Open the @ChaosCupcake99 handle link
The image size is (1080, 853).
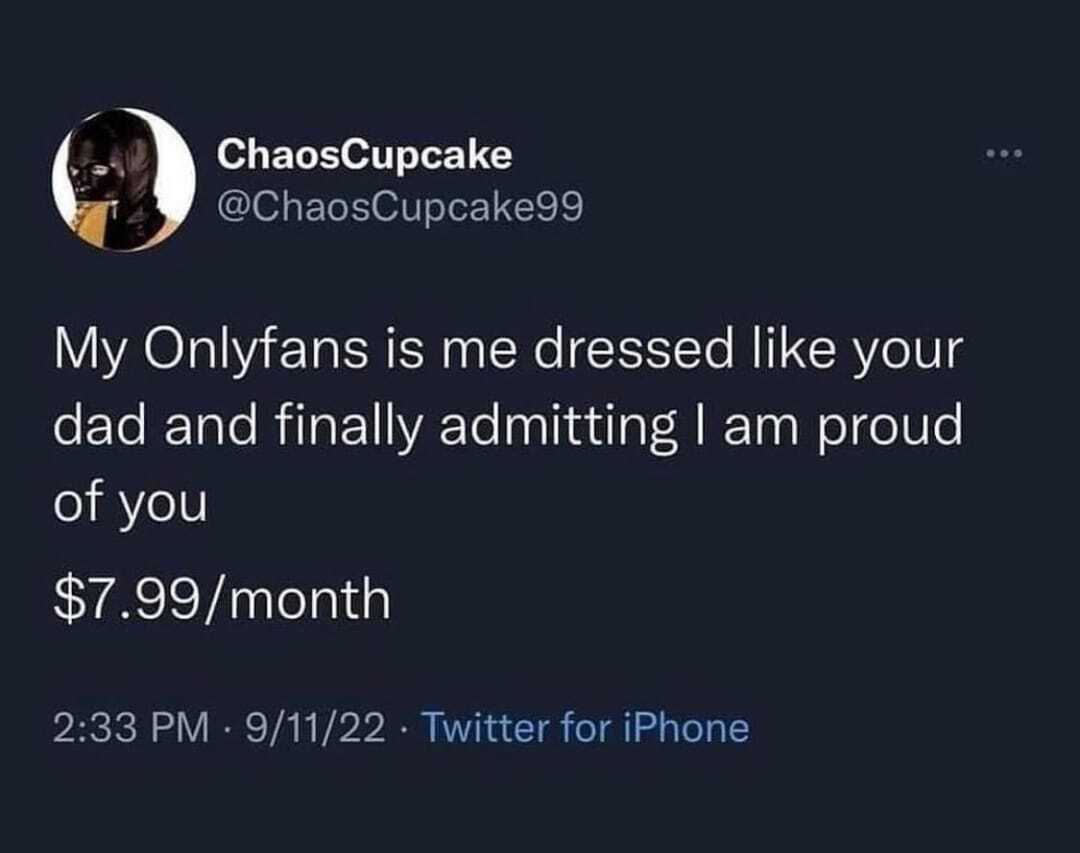coord(399,208)
